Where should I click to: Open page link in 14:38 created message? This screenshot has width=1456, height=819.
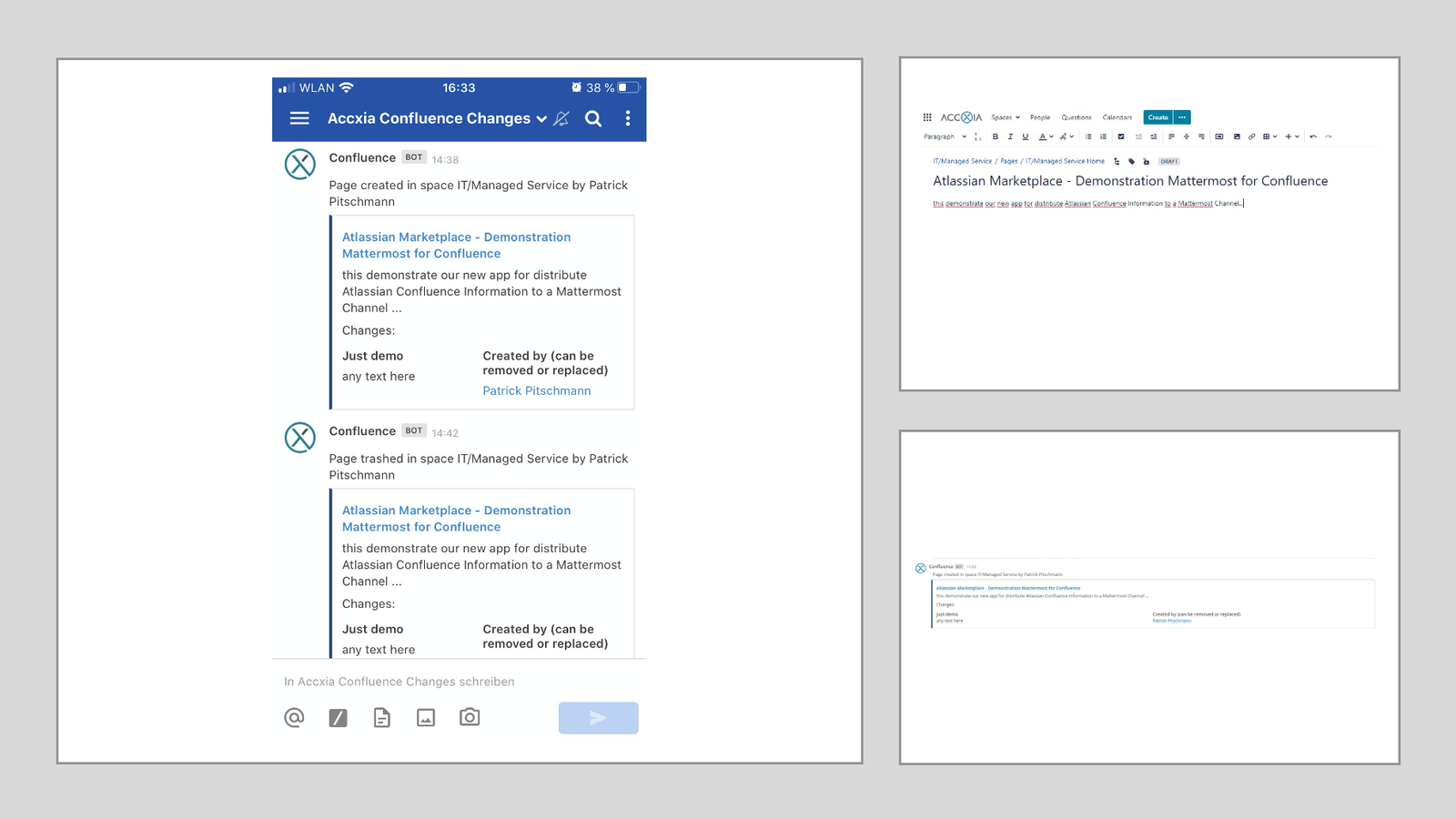[x=456, y=245]
